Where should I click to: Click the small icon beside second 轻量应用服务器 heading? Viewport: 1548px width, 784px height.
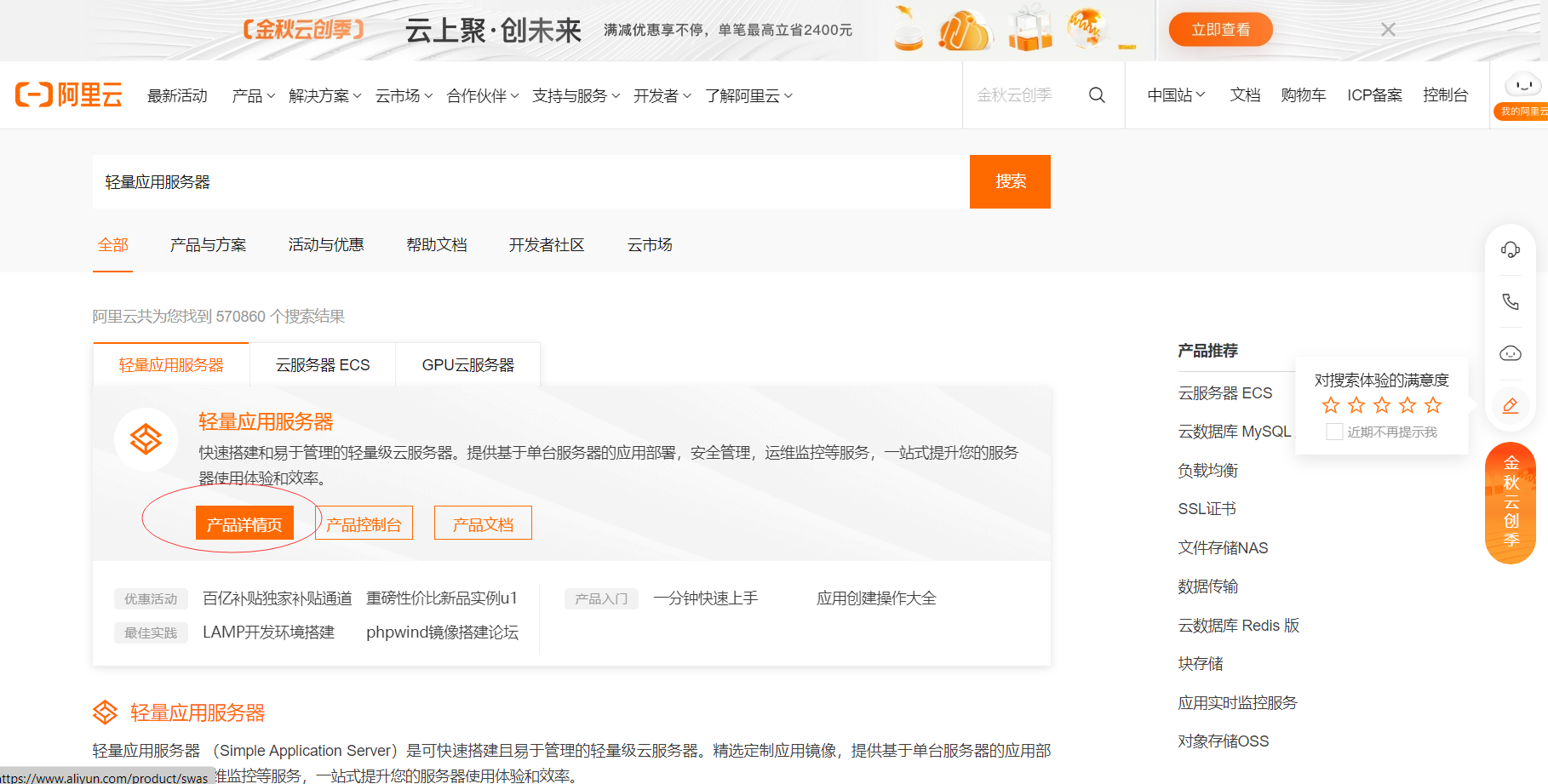coord(105,712)
